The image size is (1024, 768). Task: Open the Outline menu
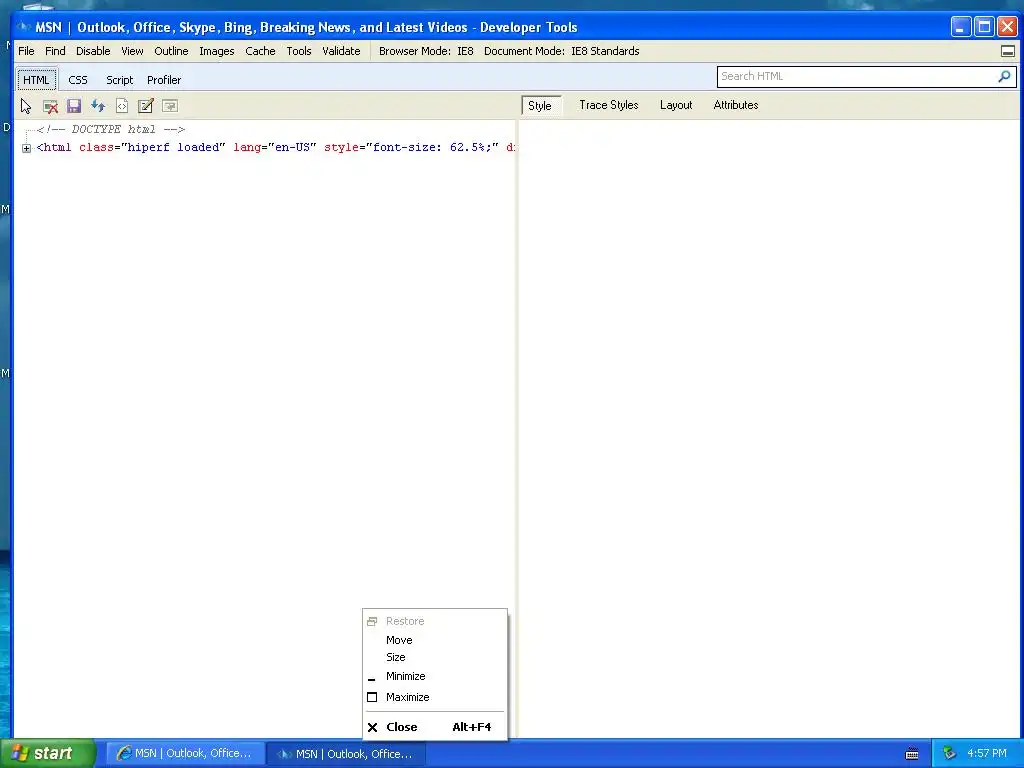(171, 51)
